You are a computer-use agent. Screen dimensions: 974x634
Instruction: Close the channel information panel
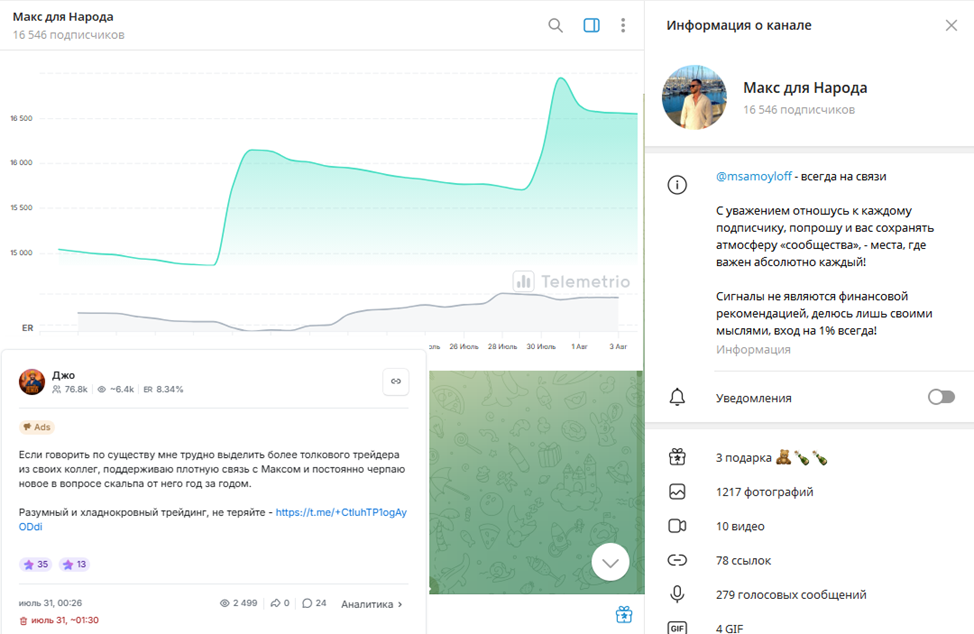[951, 26]
